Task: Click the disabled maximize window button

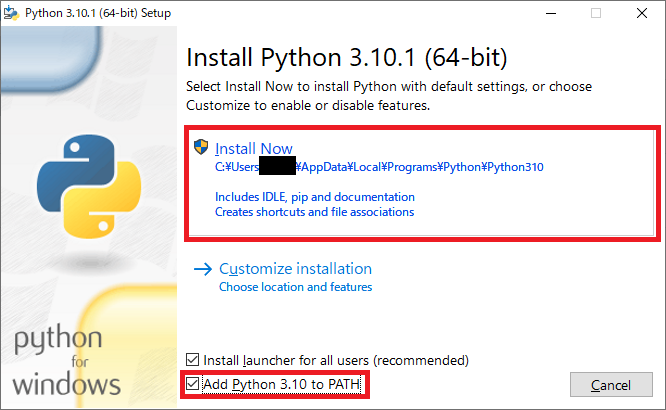Action: pos(596,13)
